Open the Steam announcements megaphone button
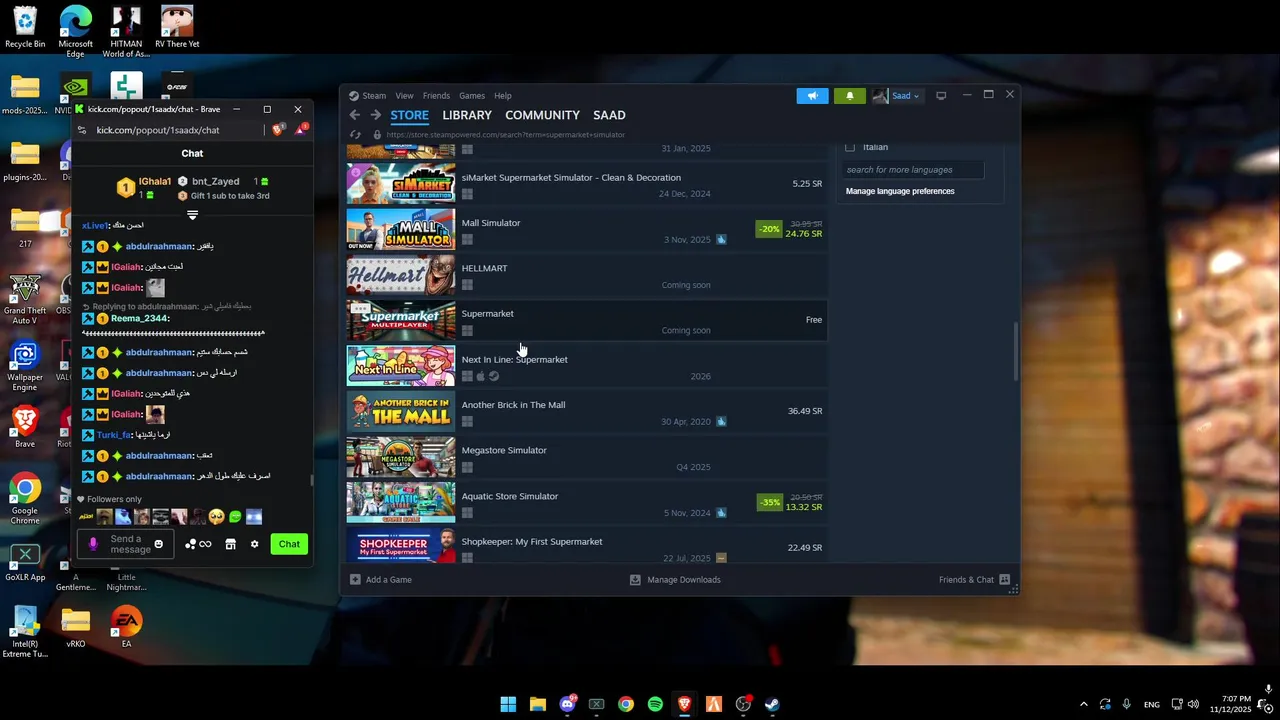Screen dimensions: 1280x720 (812, 96)
